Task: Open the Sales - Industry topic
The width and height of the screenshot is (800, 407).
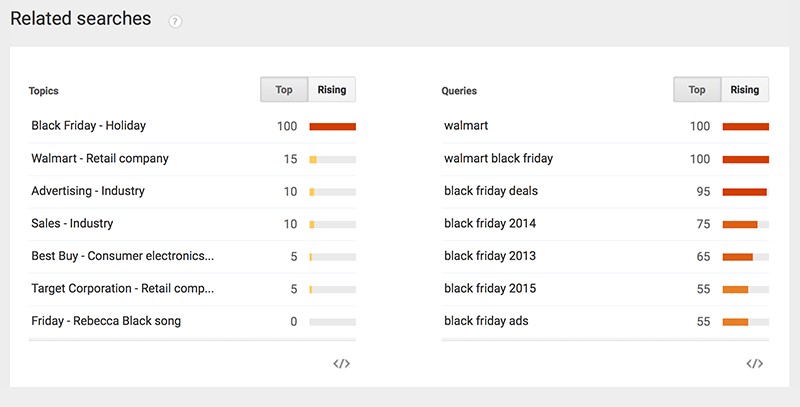Action: coord(72,223)
